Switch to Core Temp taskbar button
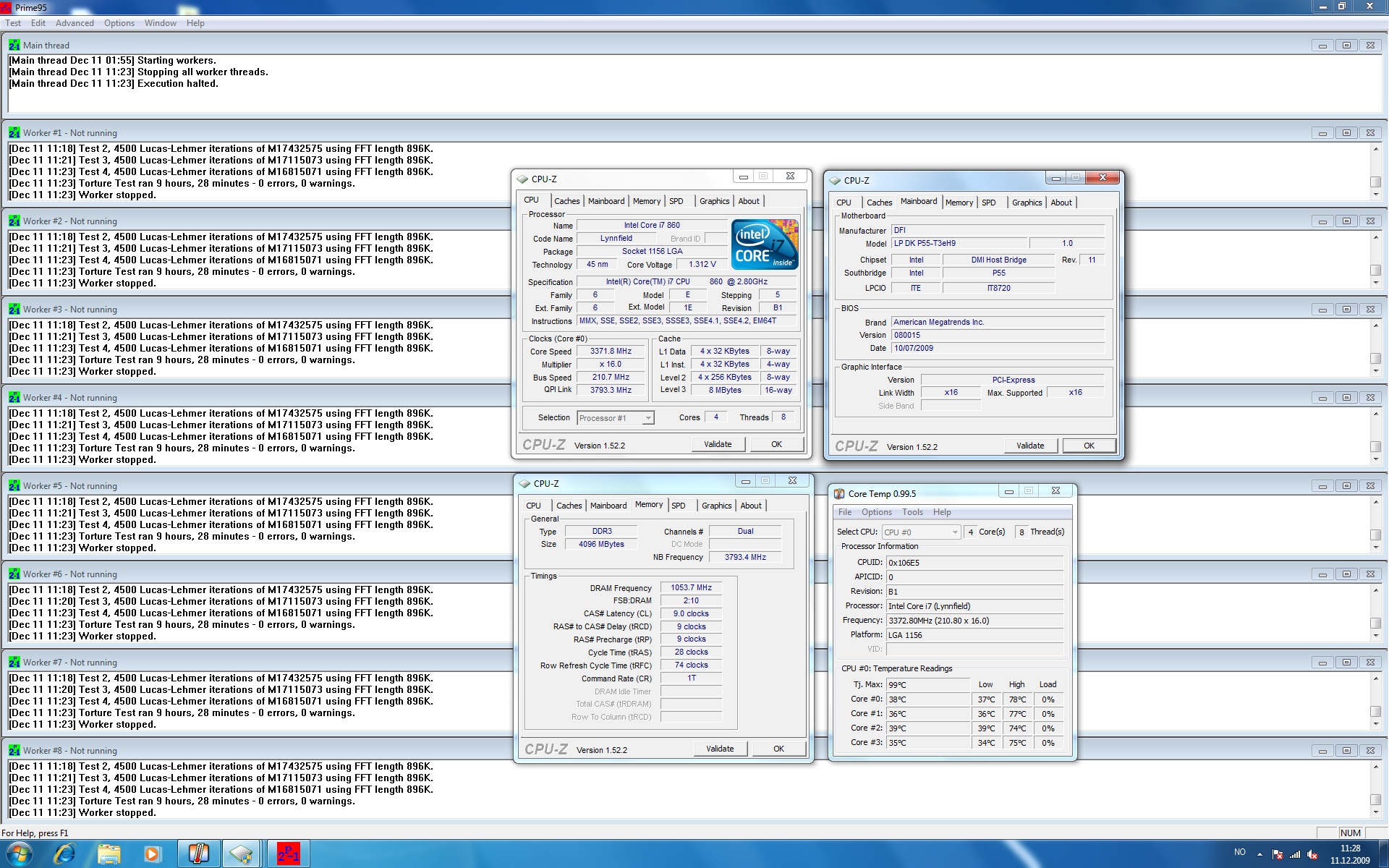This screenshot has height=868, width=1389. click(x=198, y=854)
